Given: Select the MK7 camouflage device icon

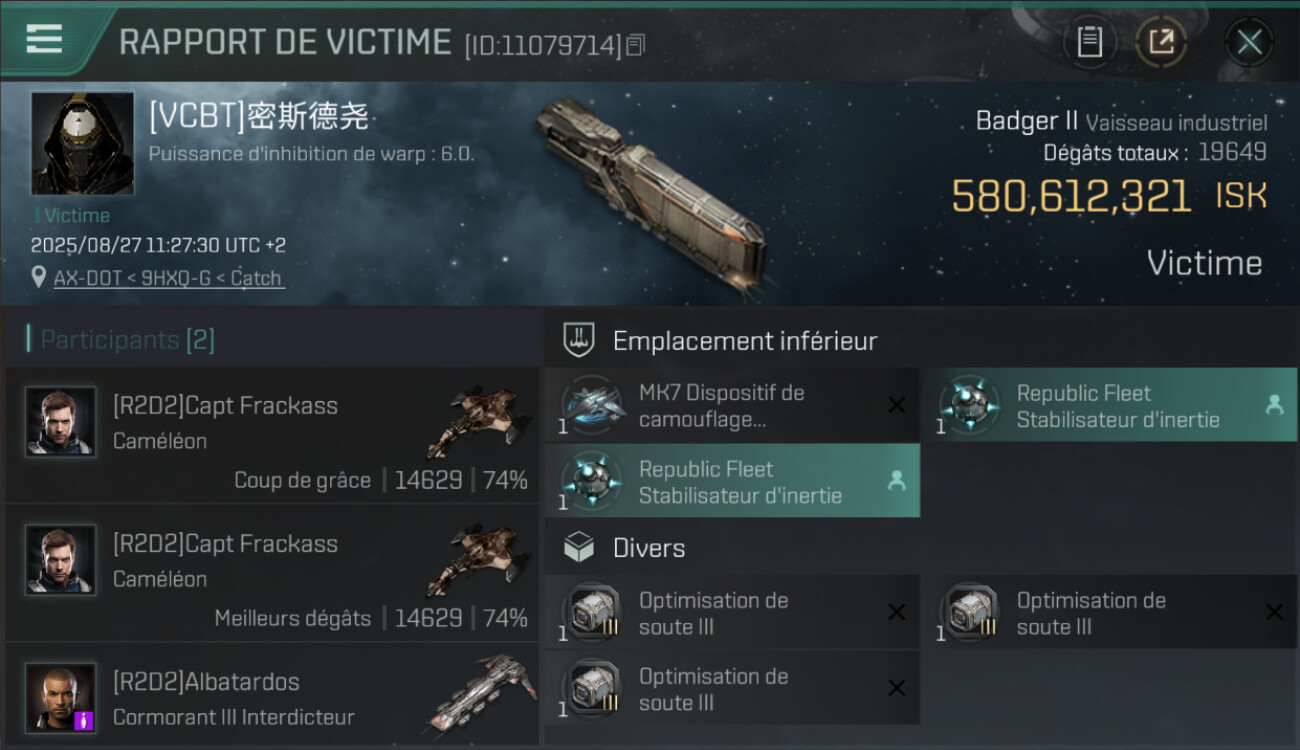Looking at the screenshot, I should coord(593,404).
